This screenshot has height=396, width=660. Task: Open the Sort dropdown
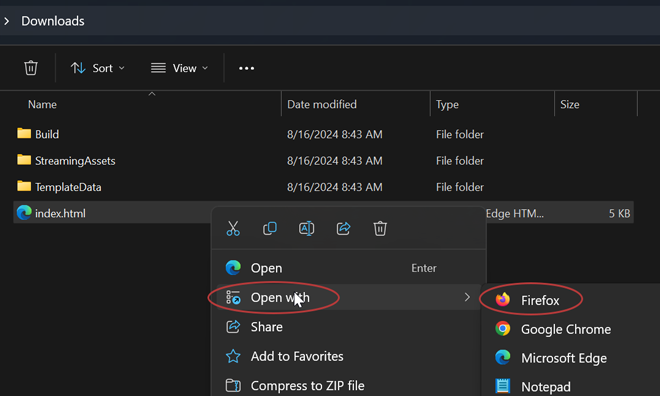coord(98,68)
